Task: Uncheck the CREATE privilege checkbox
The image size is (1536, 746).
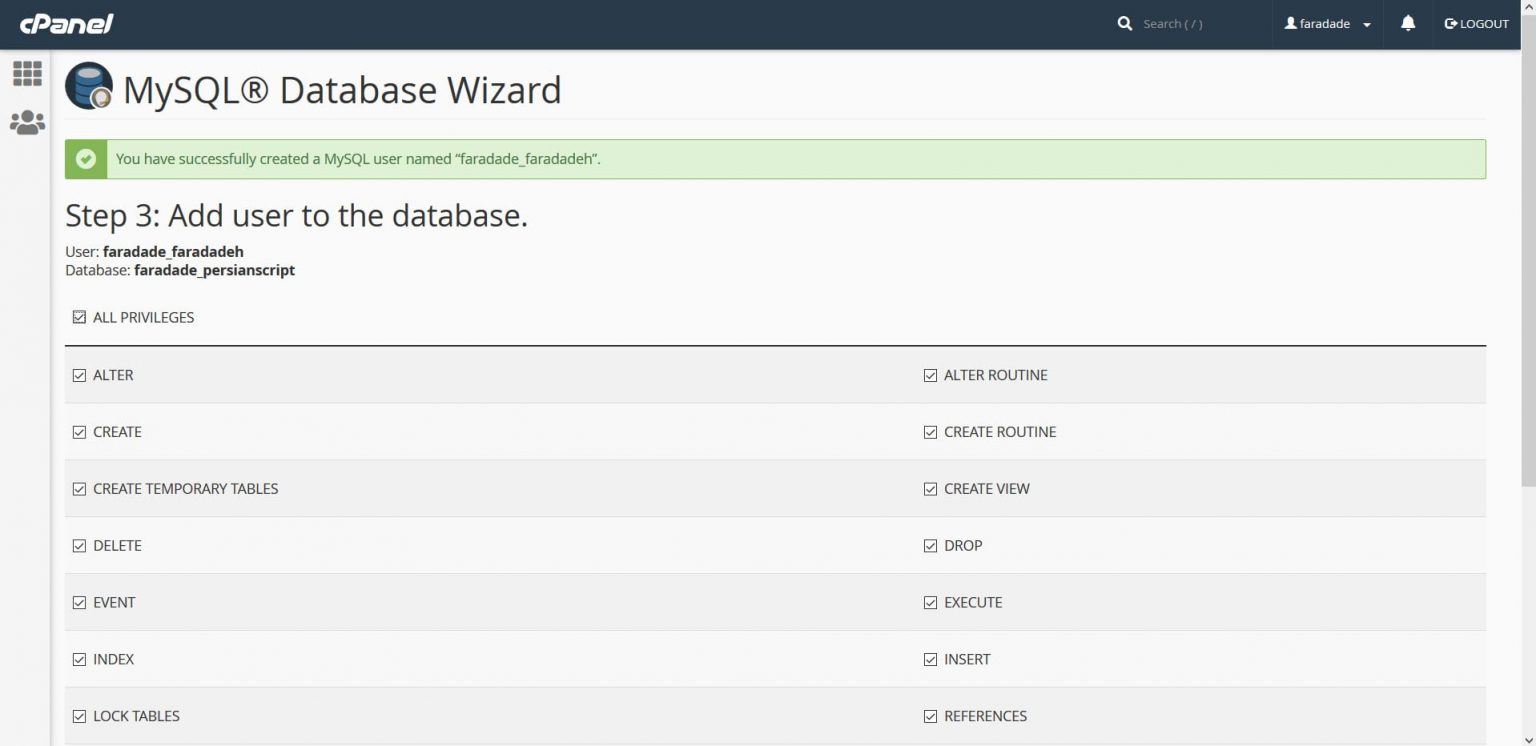Action: (79, 432)
